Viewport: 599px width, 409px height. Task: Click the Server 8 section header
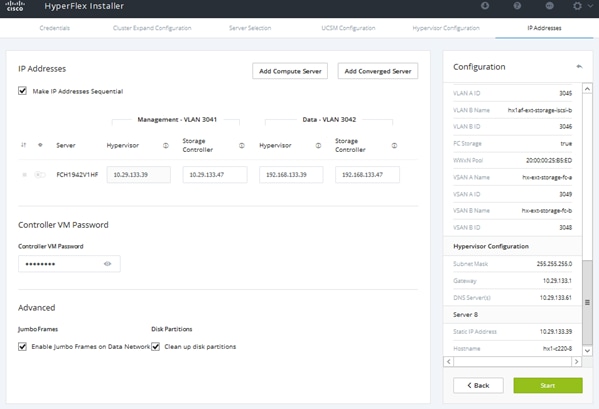(x=465, y=315)
